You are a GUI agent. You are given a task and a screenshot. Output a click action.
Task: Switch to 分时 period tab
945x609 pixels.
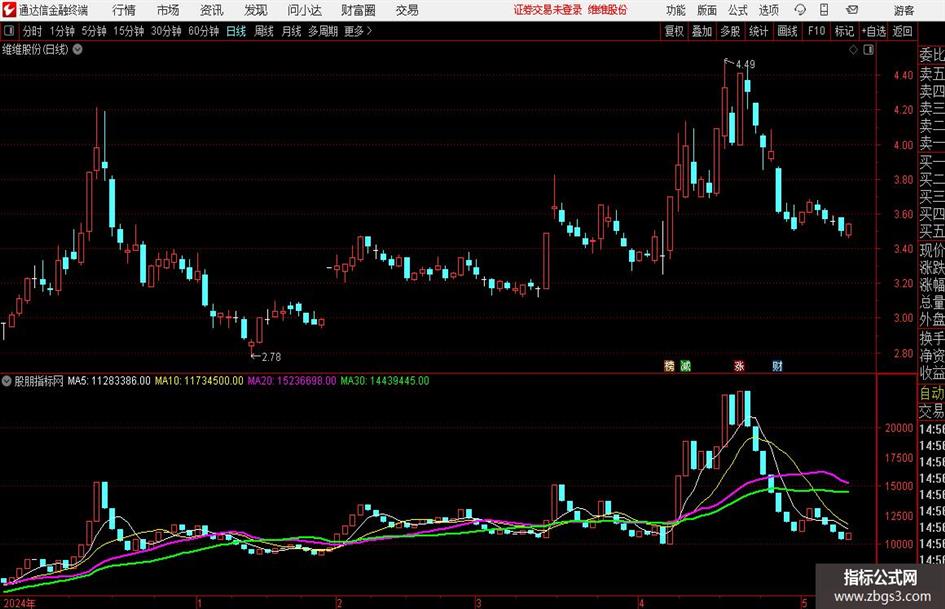point(32,31)
